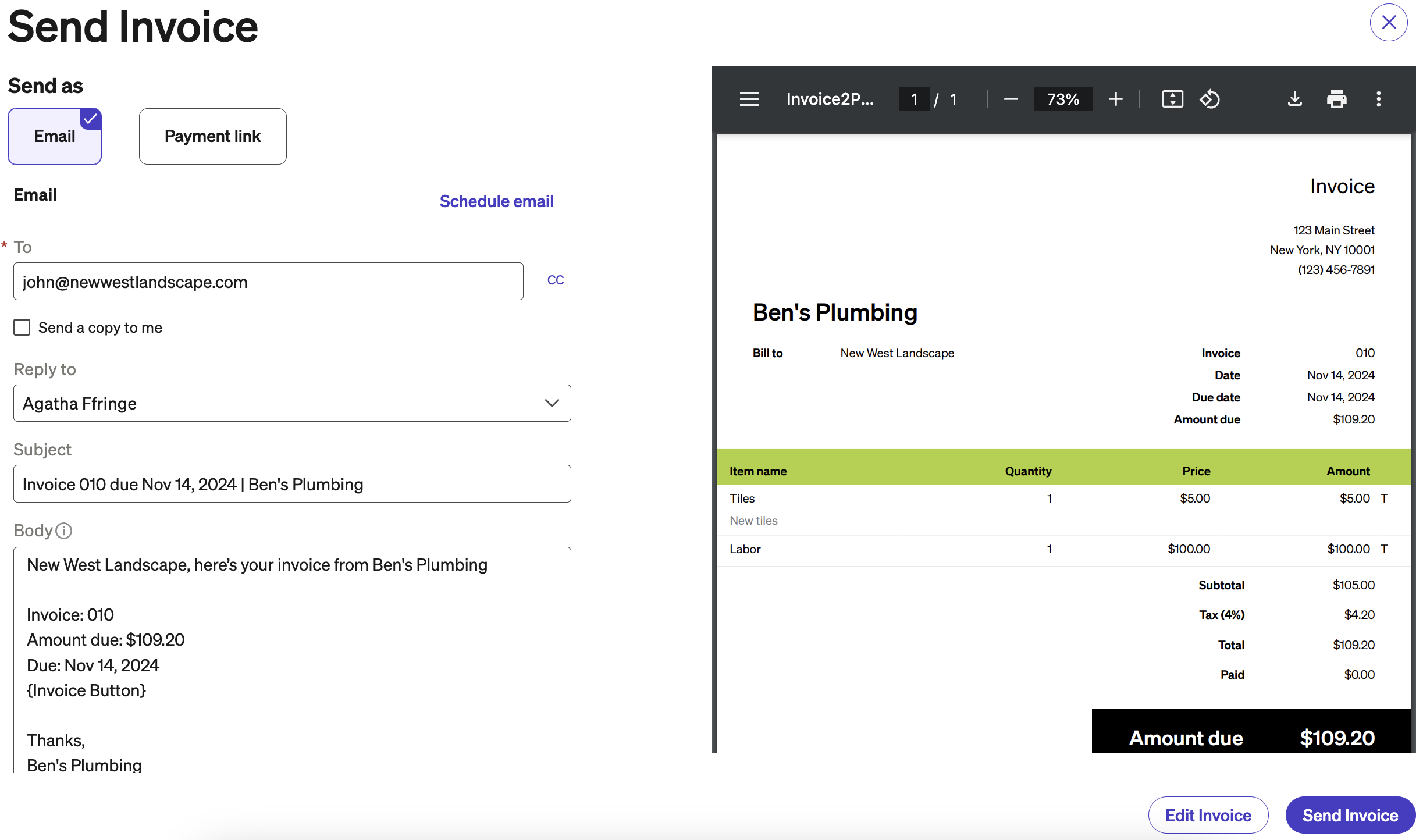Enable Send a copy to me
The image size is (1423, 840).
tap(22, 328)
